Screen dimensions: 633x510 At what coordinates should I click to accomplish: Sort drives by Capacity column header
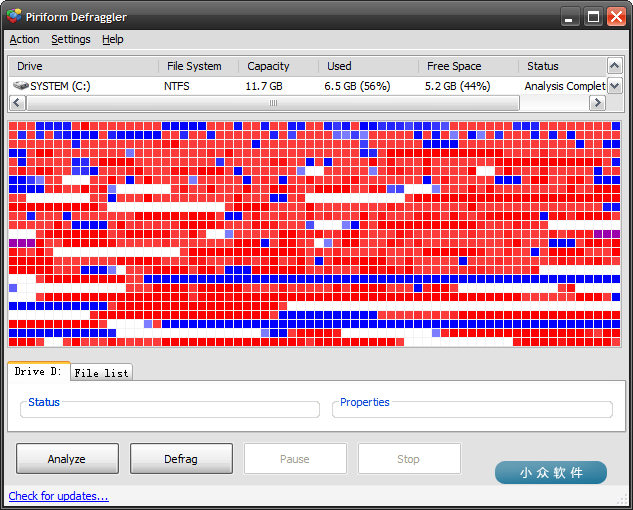point(268,66)
